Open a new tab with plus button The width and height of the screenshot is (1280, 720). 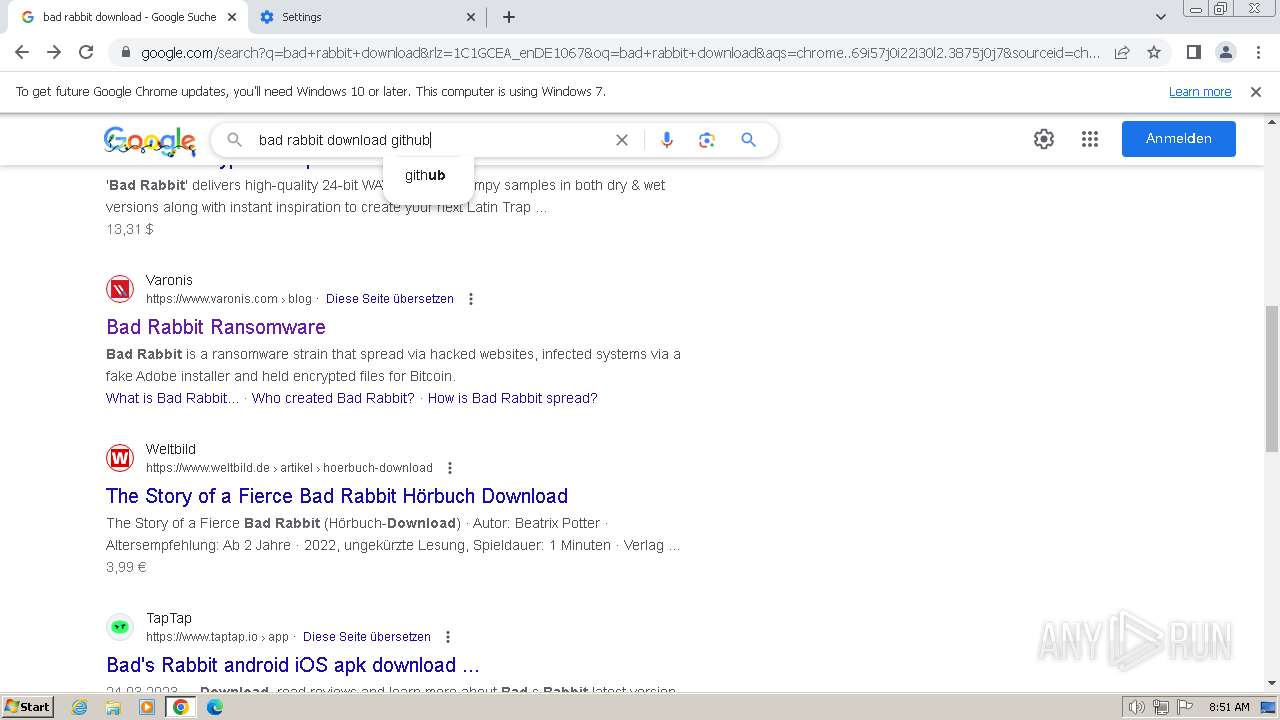[509, 17]
